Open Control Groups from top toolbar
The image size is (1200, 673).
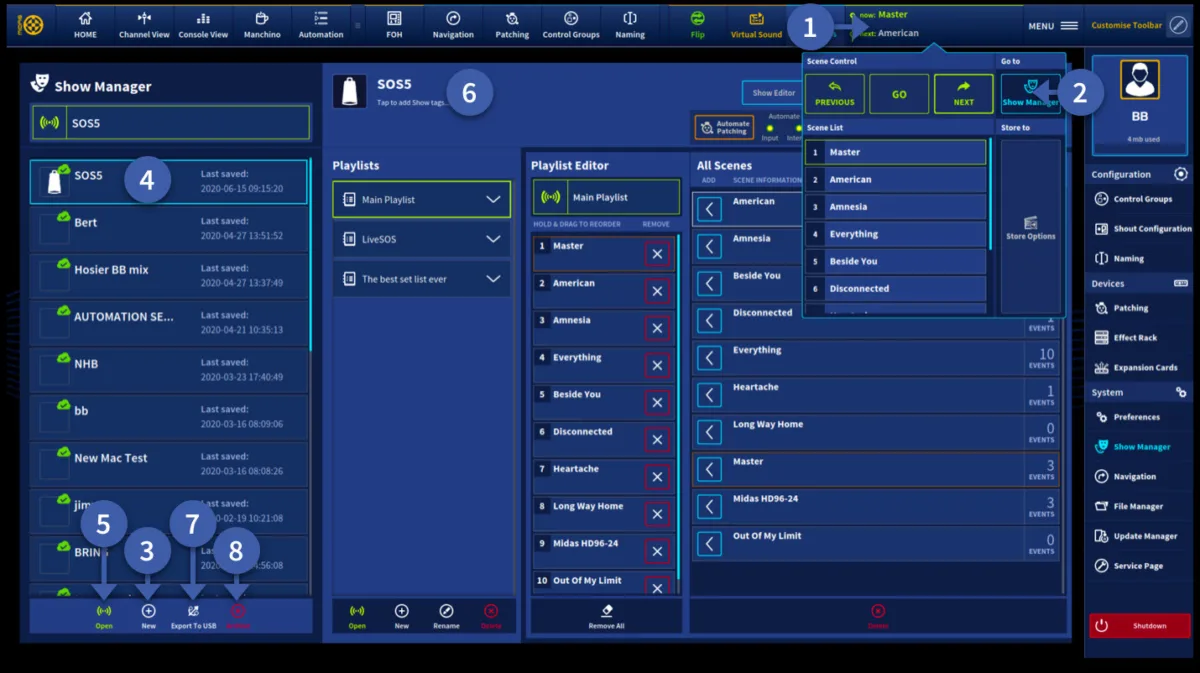click(571, 25)
